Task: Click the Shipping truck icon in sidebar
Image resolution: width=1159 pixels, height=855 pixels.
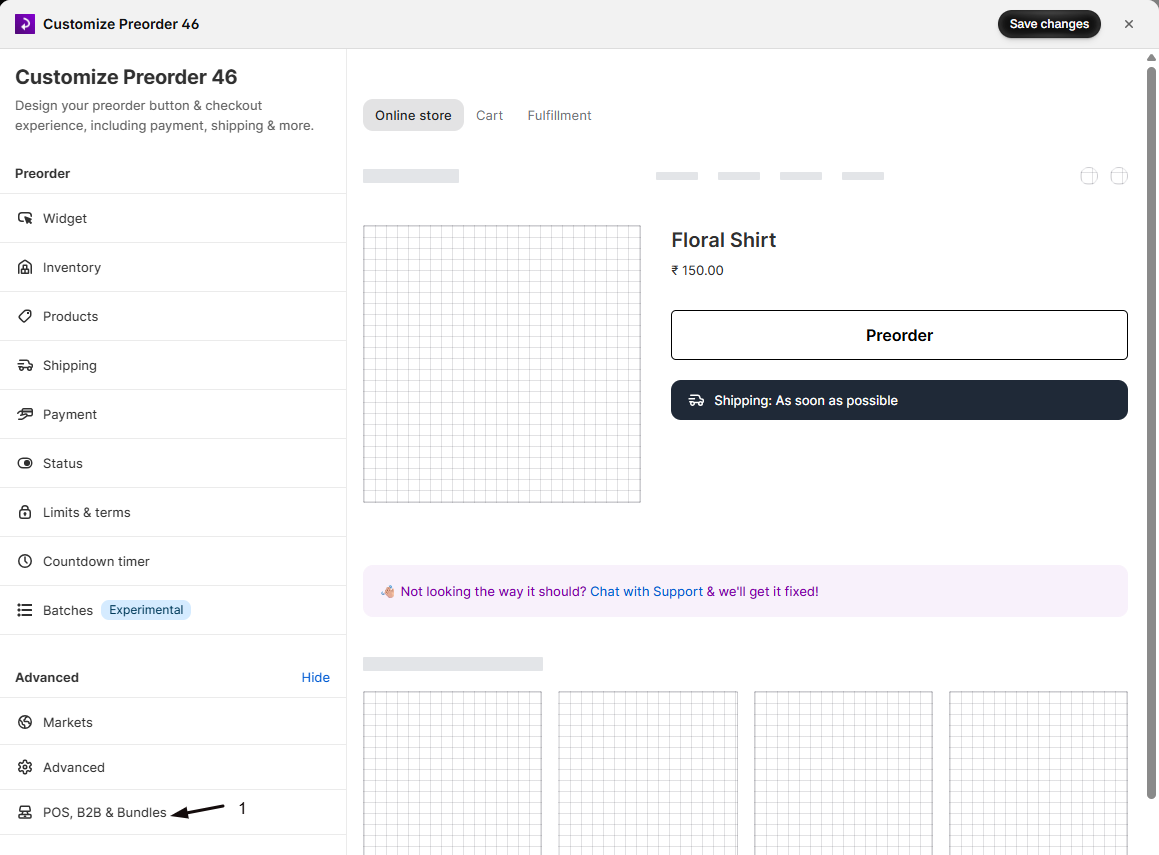Action: point(25,365)
